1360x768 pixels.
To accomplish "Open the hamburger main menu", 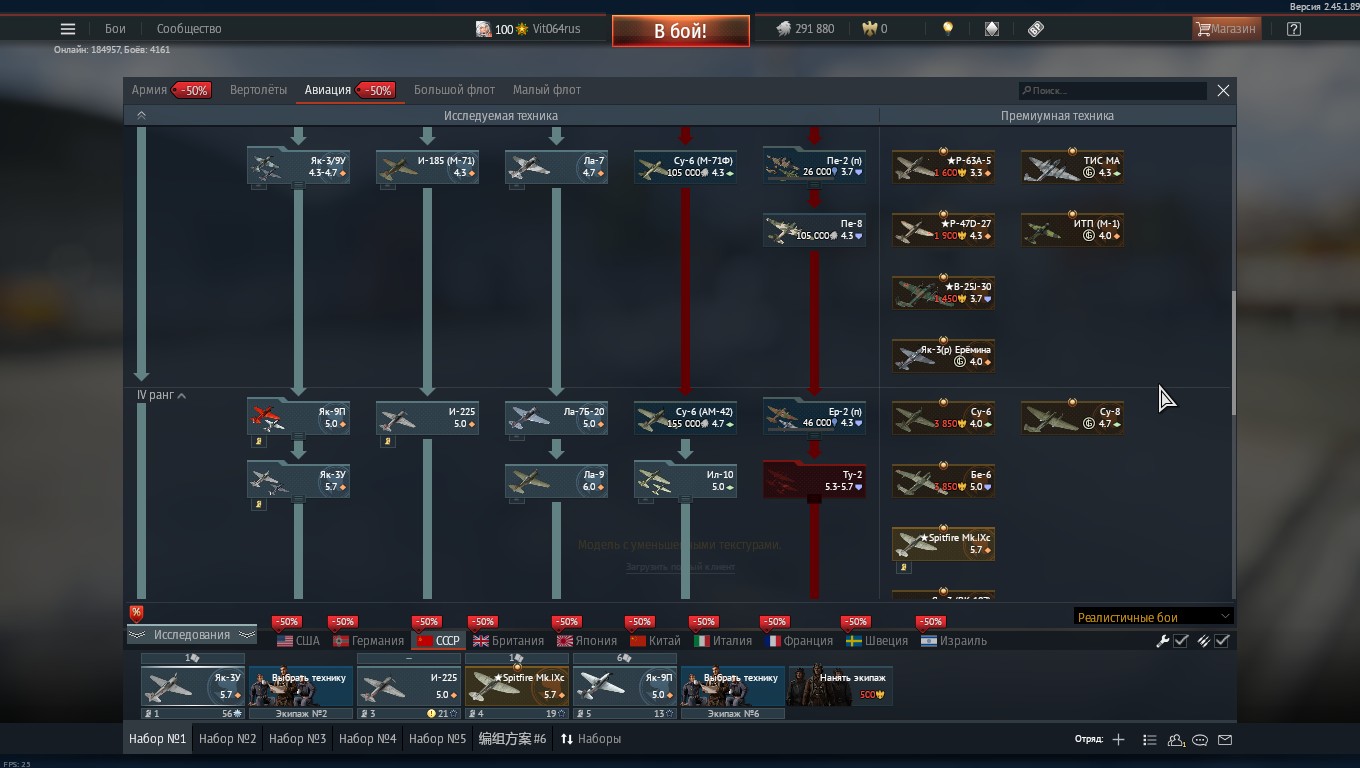I will [68, 29].
